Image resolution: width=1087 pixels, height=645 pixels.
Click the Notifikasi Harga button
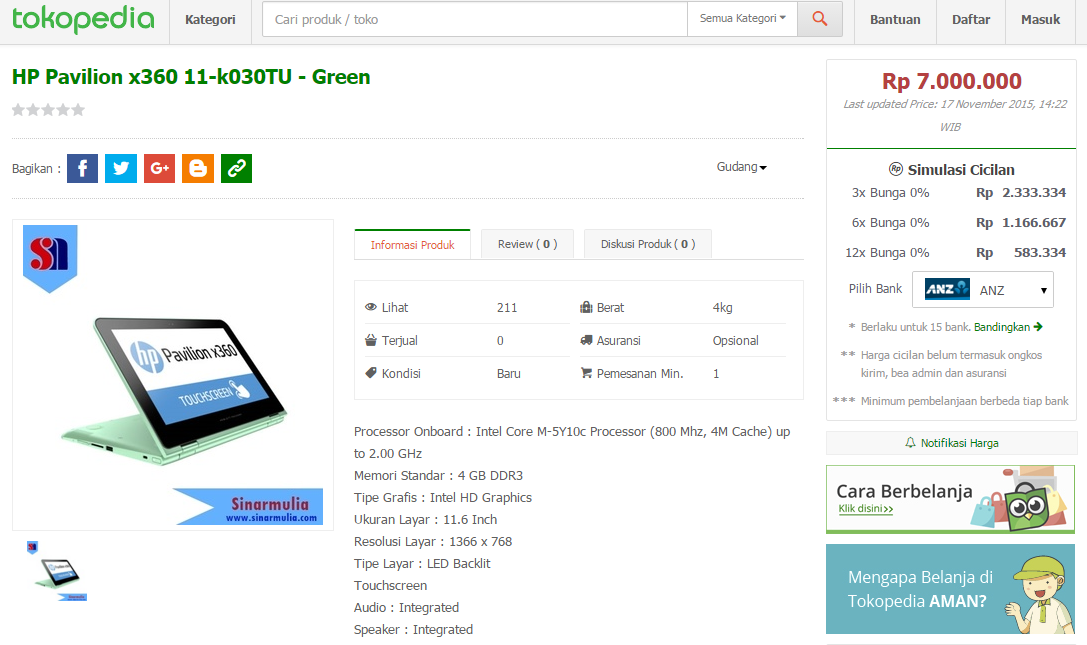[951, 442]
